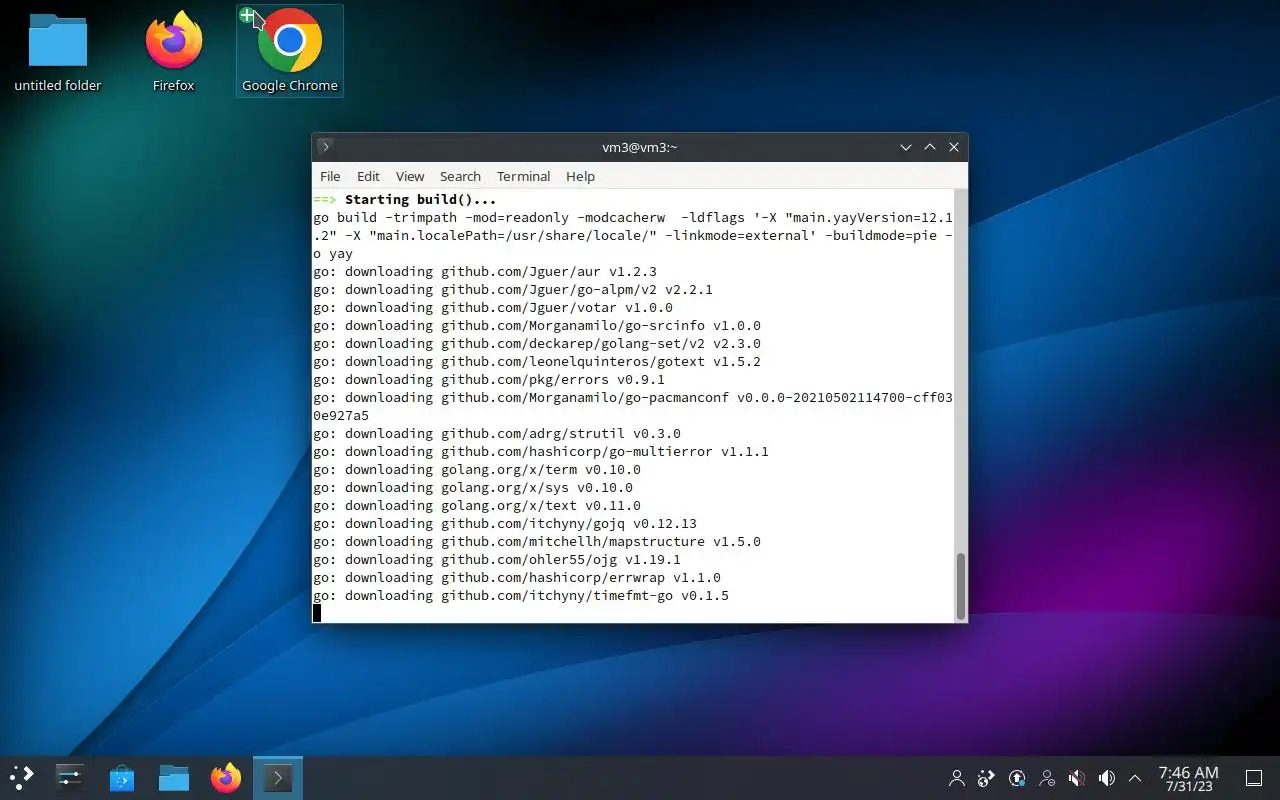The width and height of the screenshot is (1280, 800).
Task: Open the untitled folder on desktop
Action: 58,52
